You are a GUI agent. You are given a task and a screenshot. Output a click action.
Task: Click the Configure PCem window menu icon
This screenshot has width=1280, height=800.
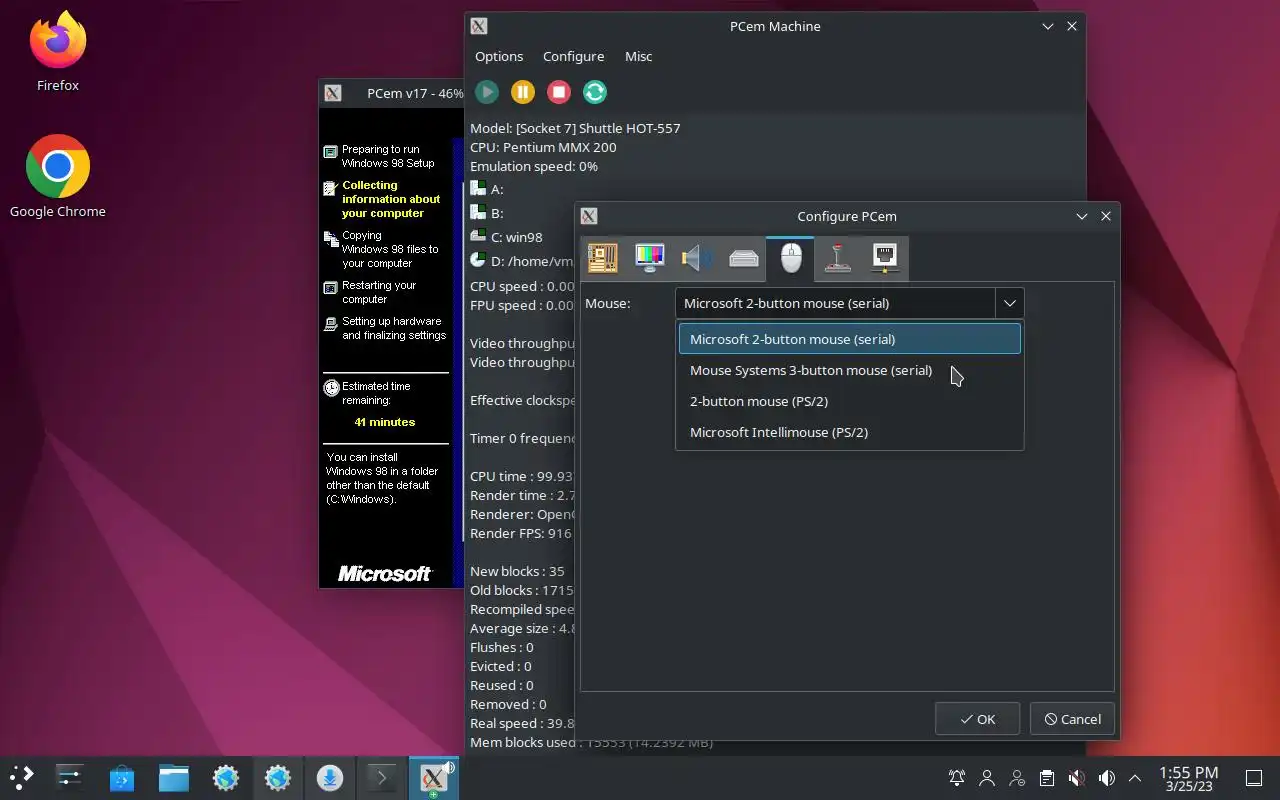589,216
